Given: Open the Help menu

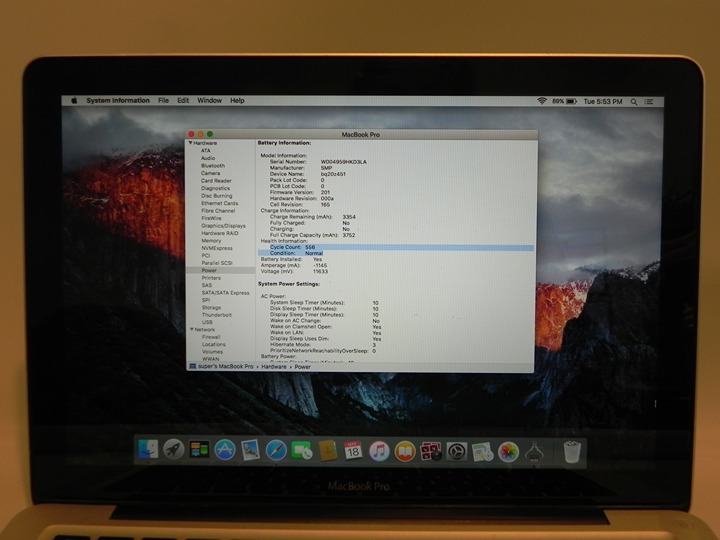Looking at the screenshot, I should (237, 100).
